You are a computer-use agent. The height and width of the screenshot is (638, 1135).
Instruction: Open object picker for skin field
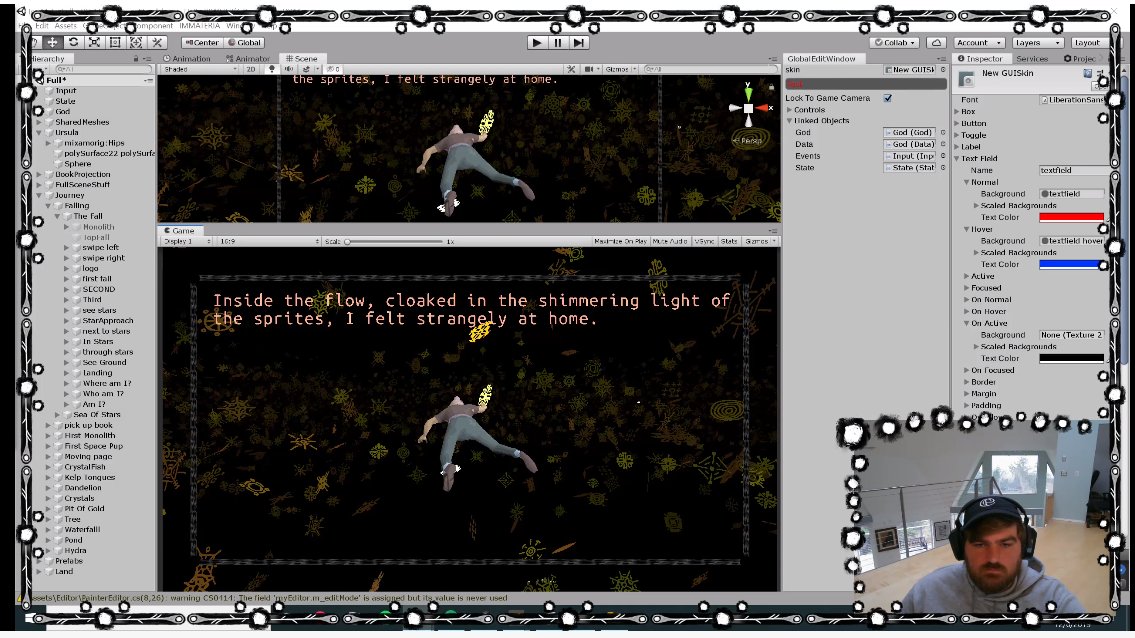[942, 70]
